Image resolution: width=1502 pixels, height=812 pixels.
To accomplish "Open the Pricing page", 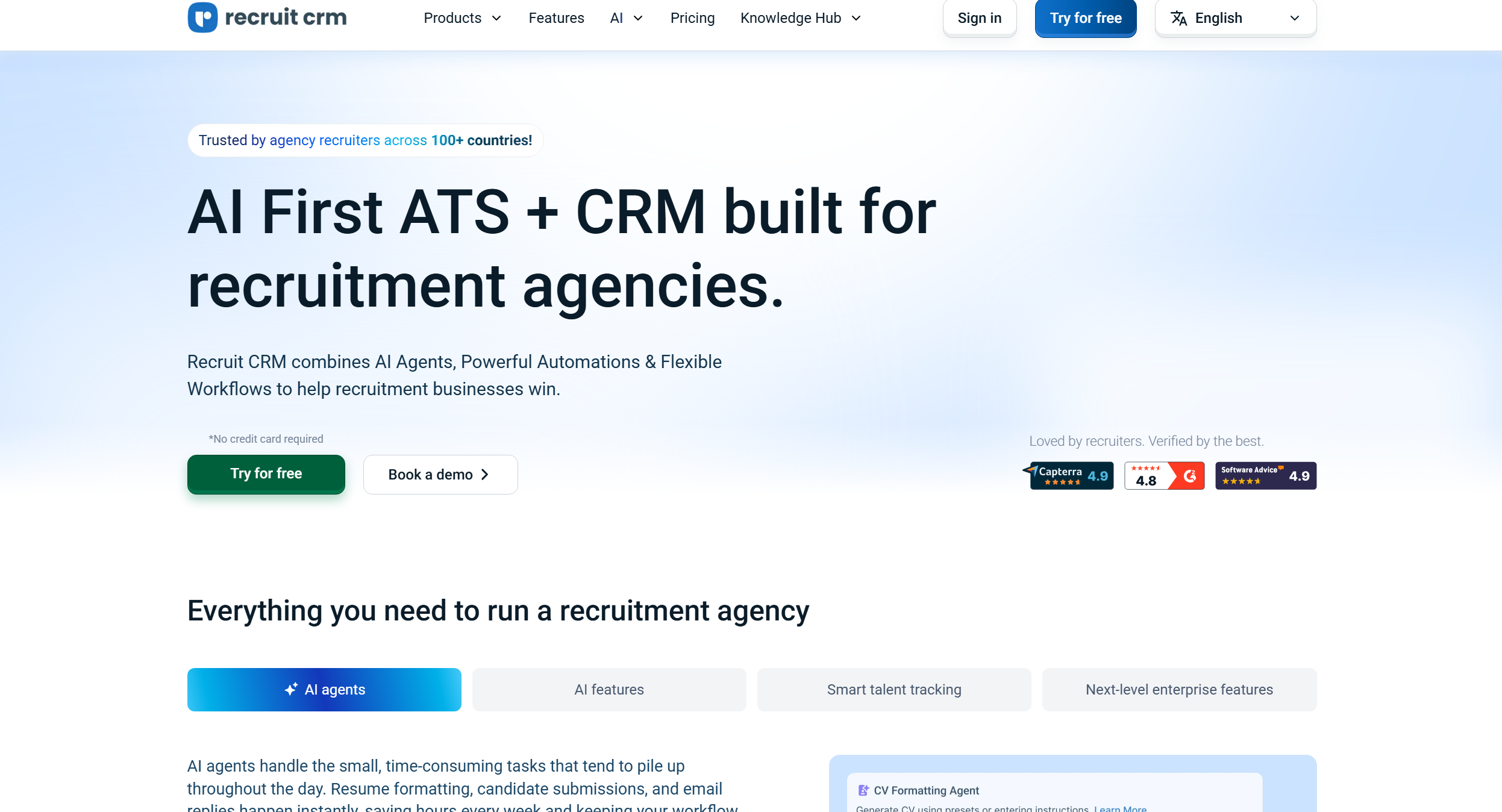I will [692, 18].
